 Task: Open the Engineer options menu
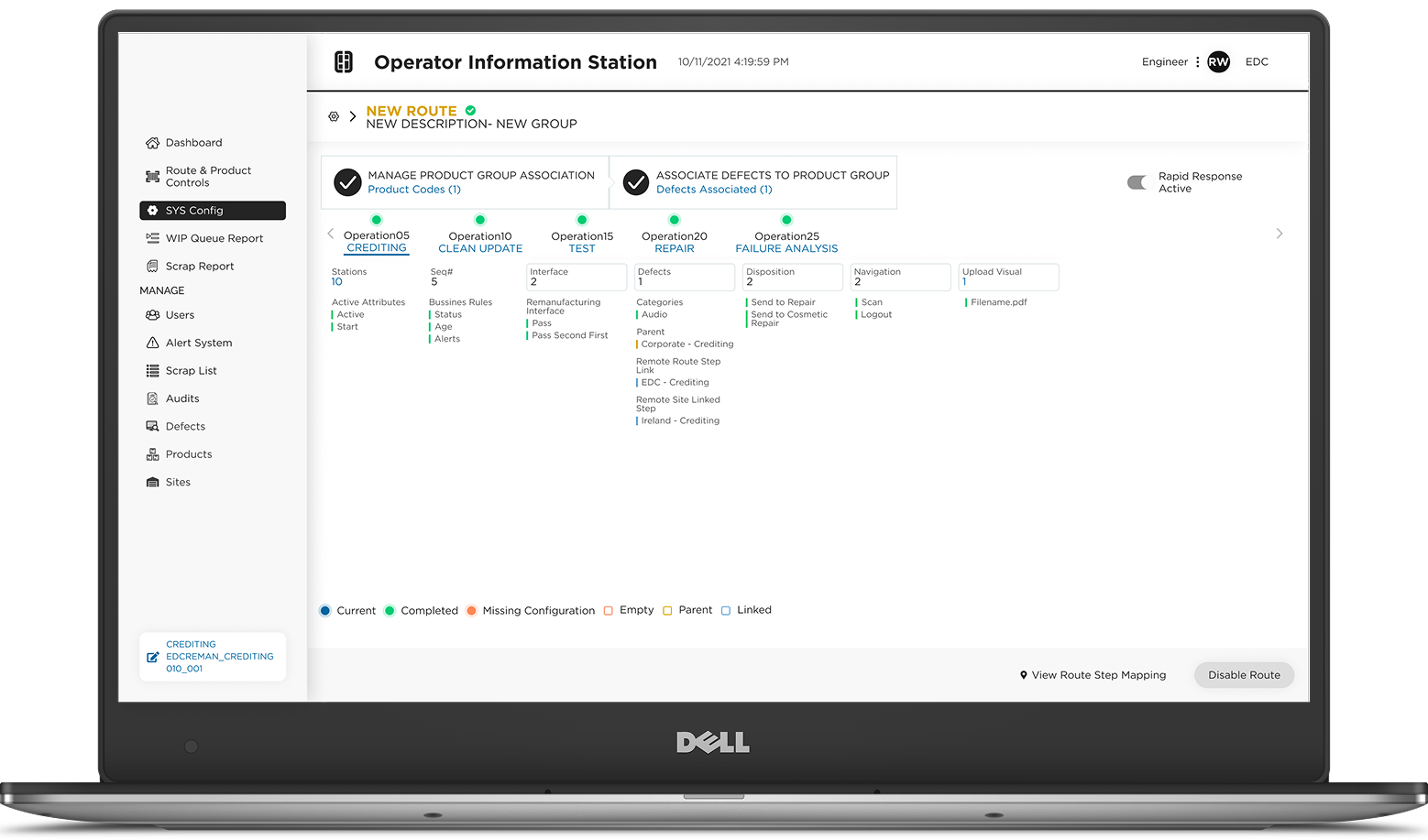click(x=1199, y=61)
